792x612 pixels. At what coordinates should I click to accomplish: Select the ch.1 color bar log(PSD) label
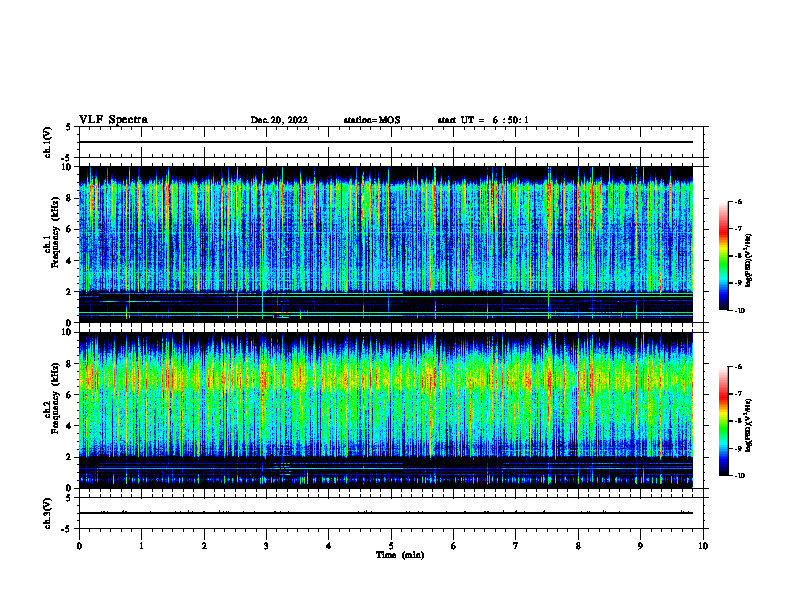tap(749, 261)
